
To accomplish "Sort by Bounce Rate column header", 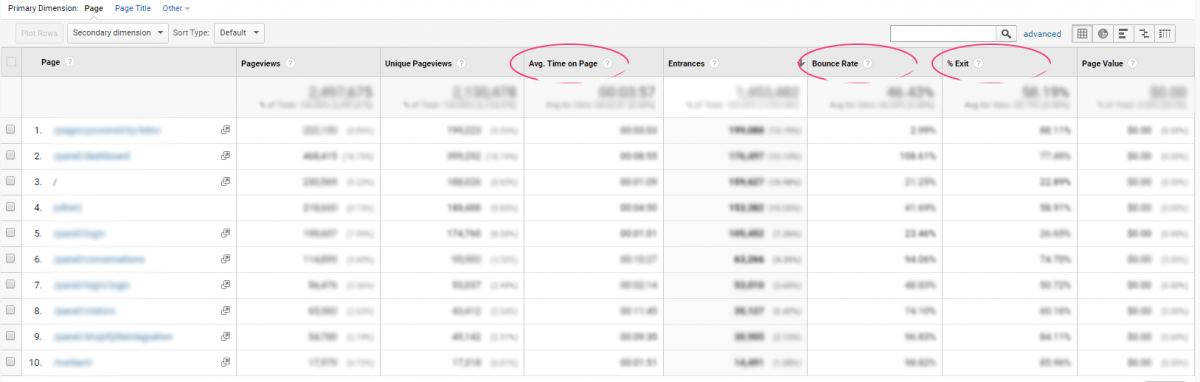I will pyautogui.click(x=835, y=63).
